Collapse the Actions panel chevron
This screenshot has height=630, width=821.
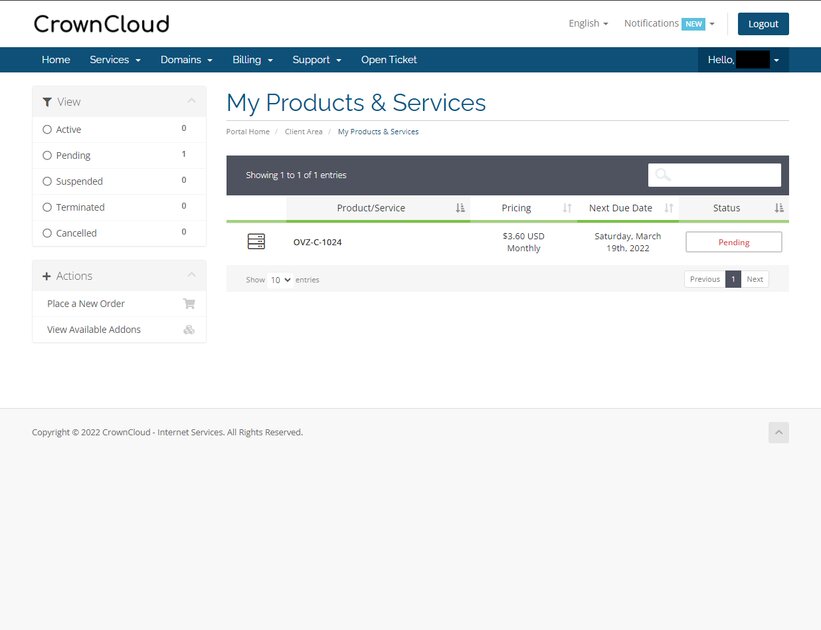pyautogui.click(x=192, y=275)
